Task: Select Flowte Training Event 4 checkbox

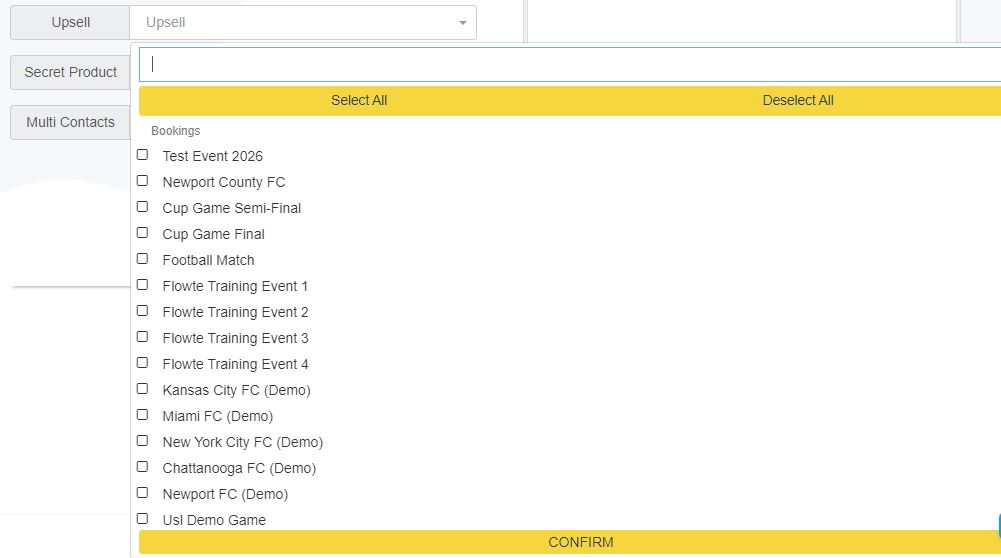Action: (142, 363)
